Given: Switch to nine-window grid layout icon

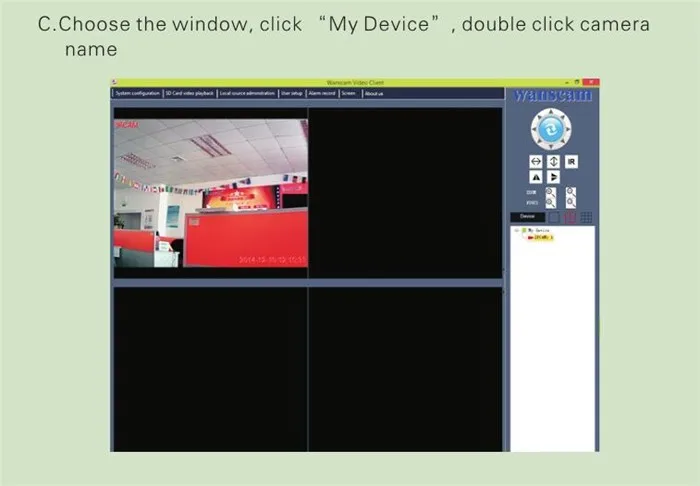Looking at the screenshot, I should pos(587,217).
